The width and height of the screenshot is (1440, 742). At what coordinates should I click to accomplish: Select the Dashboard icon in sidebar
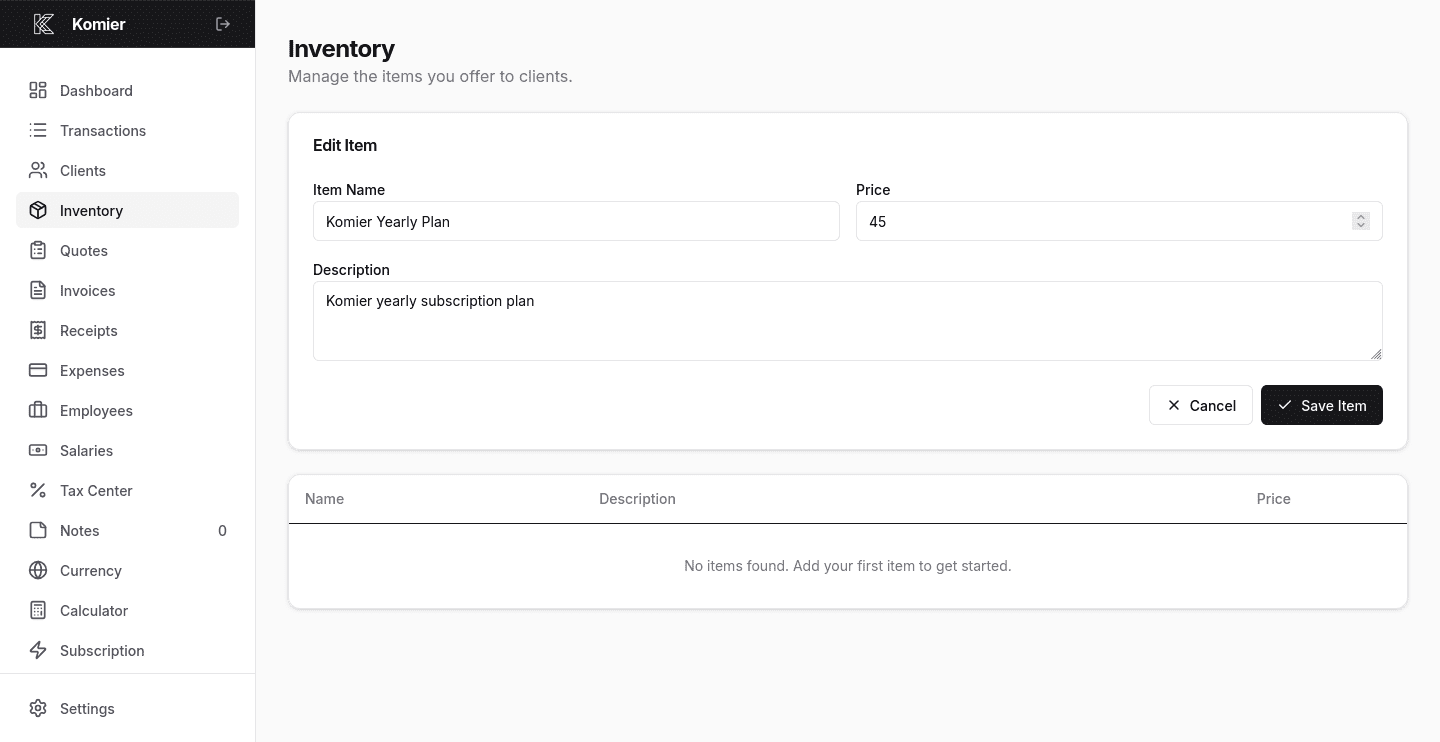coord(38,90)
